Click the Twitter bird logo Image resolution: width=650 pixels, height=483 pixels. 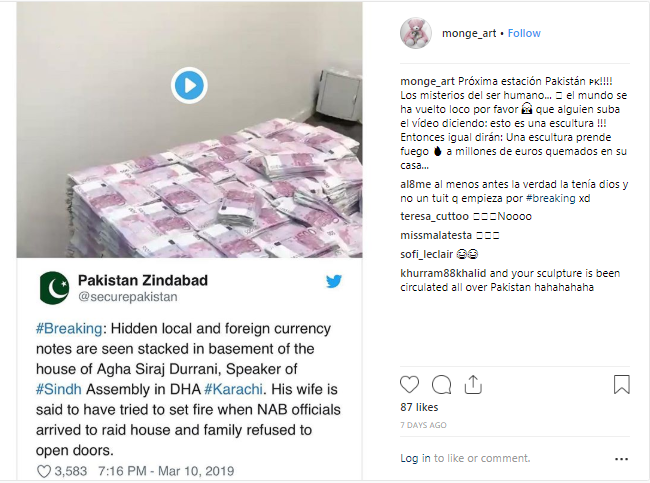334,282
